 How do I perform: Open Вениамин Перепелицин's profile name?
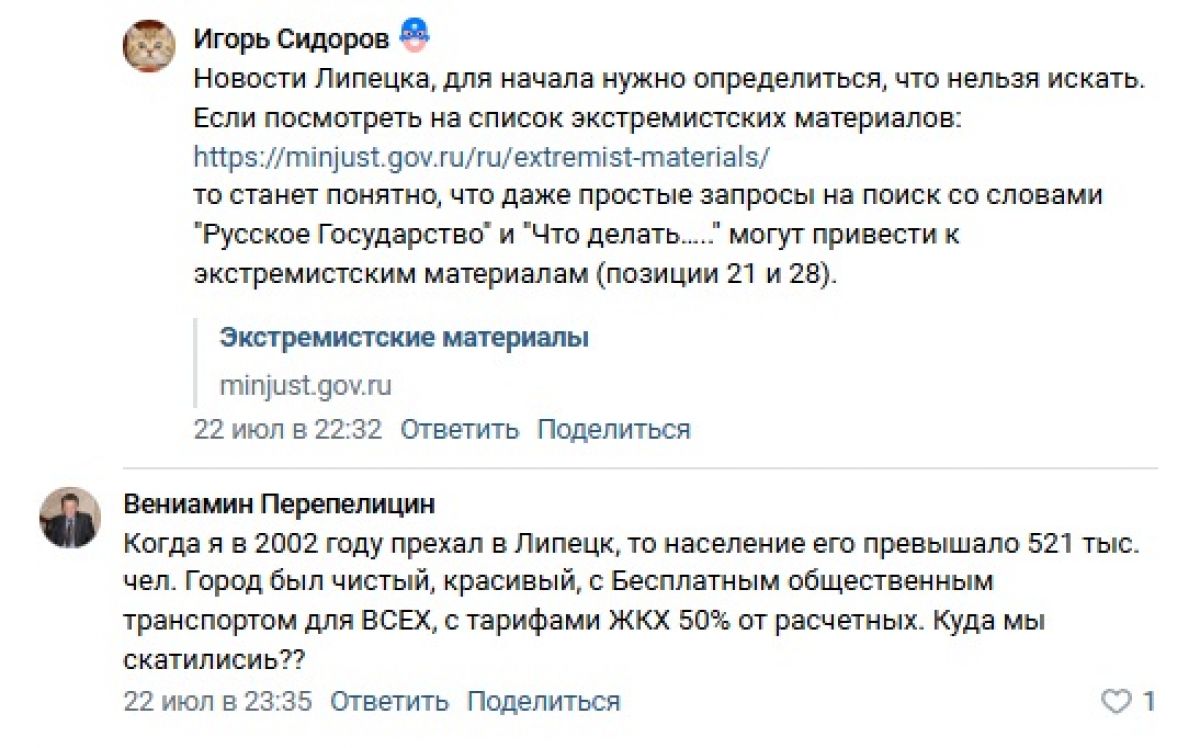(x=279, y=505)
